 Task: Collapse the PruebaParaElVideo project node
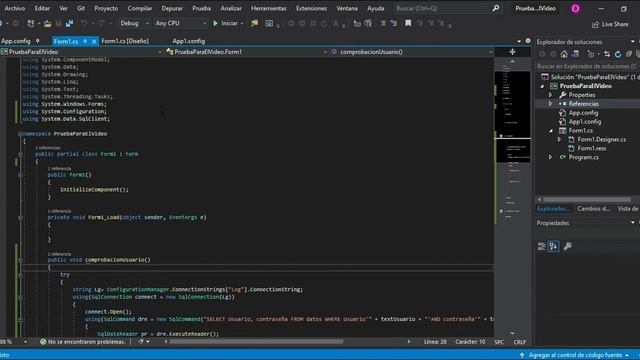(542, 86)
